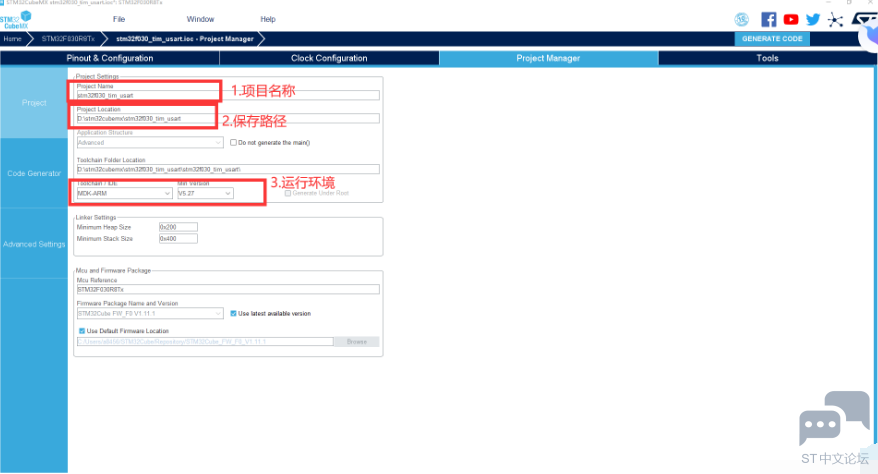Click the Minimum Stack Size field
The height and width of the screenshot is (474, 878).
pos(178,238)
